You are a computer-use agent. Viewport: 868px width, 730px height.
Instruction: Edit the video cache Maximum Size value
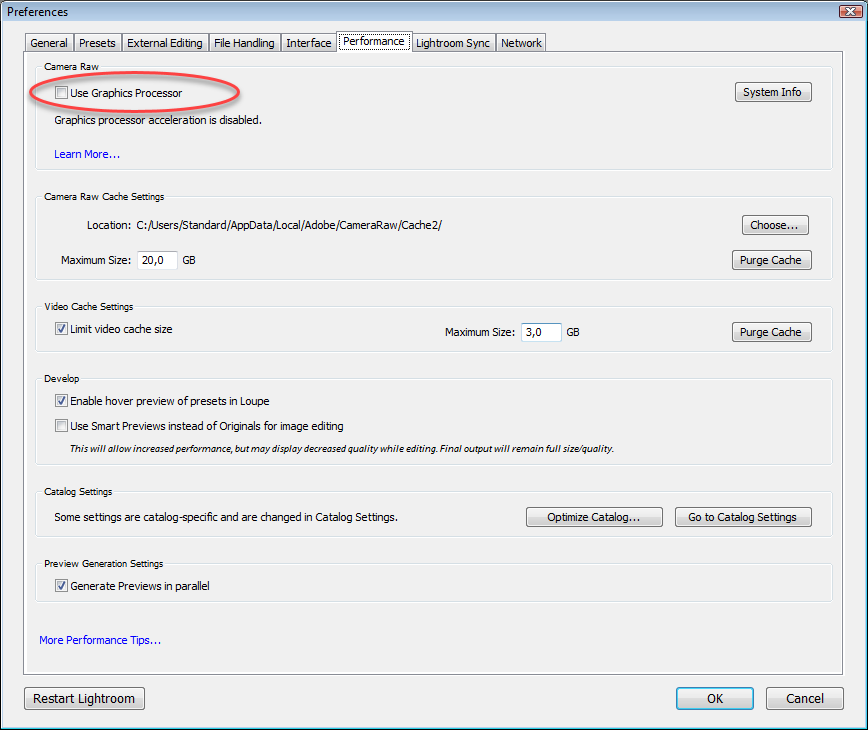pos(540,331)
